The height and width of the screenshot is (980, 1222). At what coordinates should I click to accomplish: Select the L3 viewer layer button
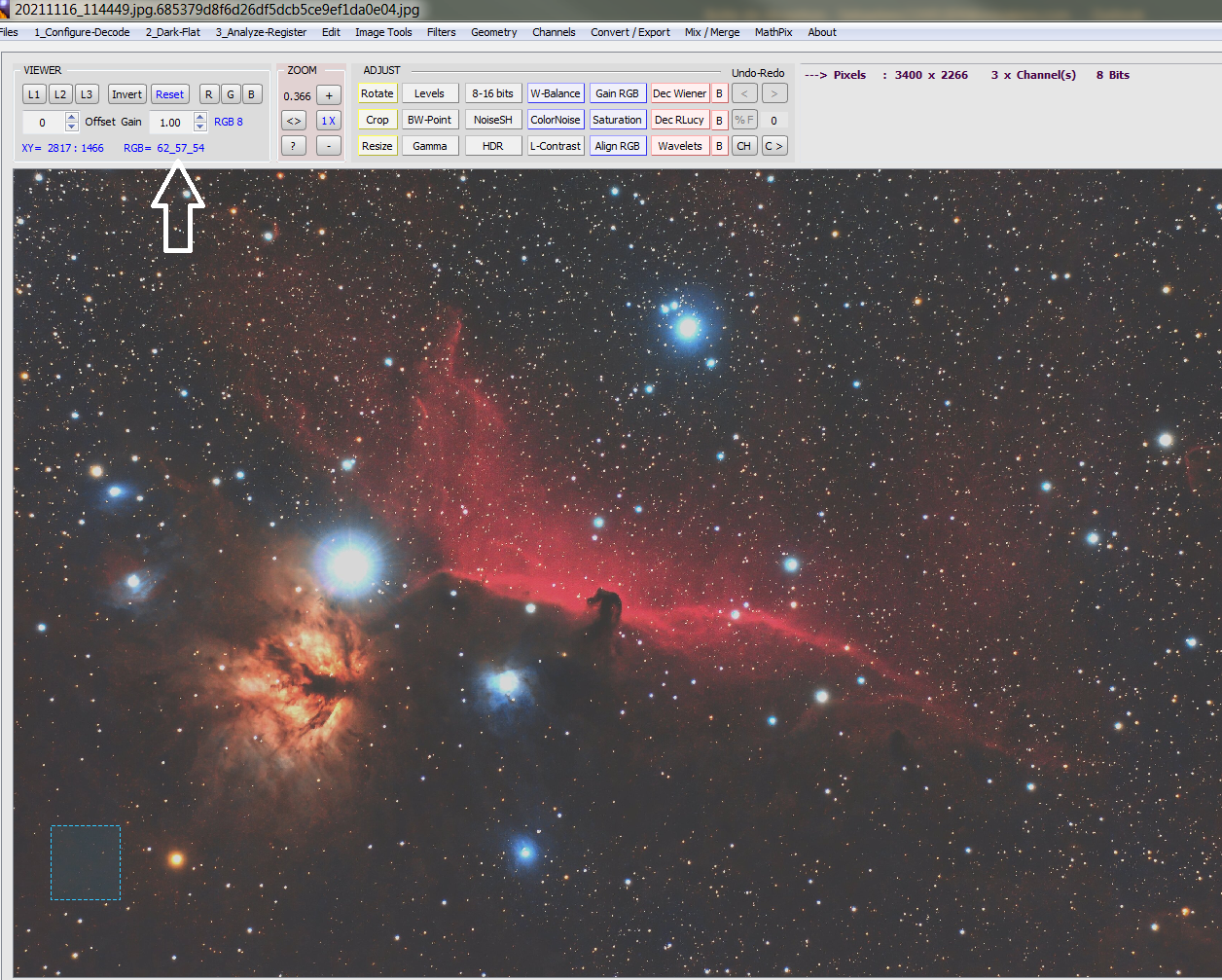[87, 94]
